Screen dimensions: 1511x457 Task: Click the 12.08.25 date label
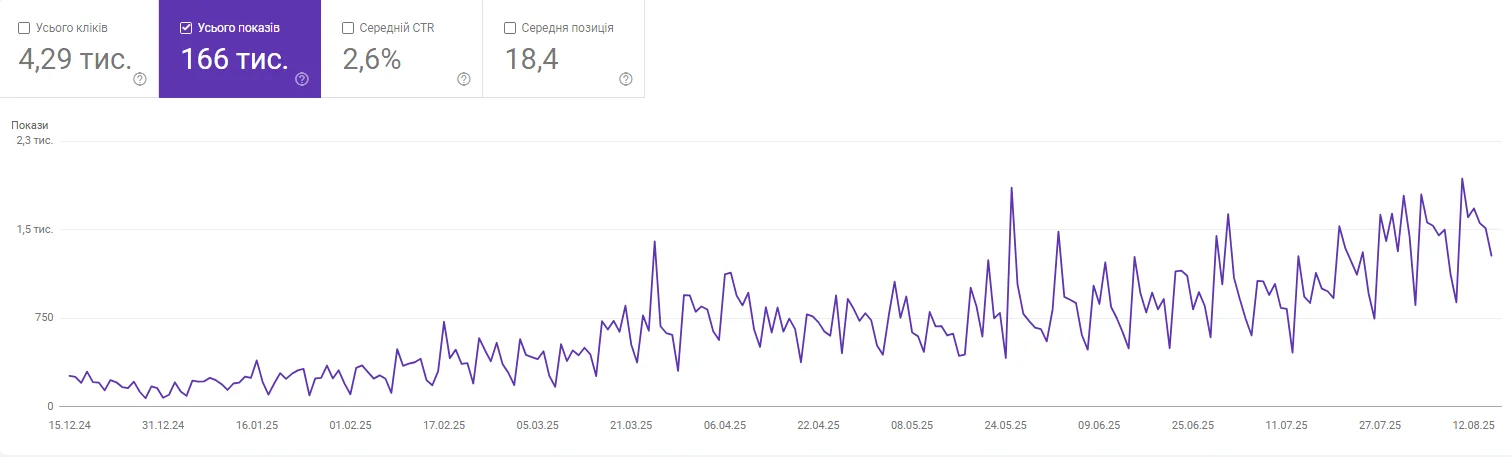pos(1474,425)
